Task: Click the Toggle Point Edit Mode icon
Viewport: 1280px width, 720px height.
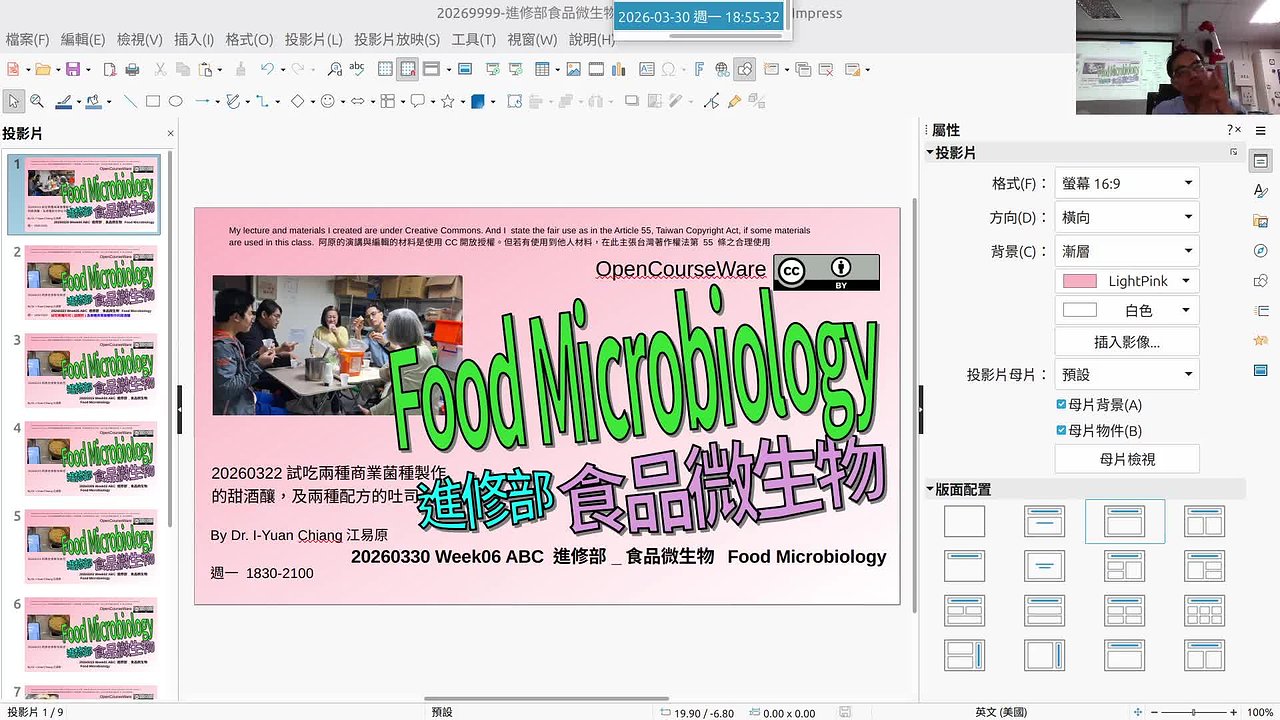Action: point(711,101)
